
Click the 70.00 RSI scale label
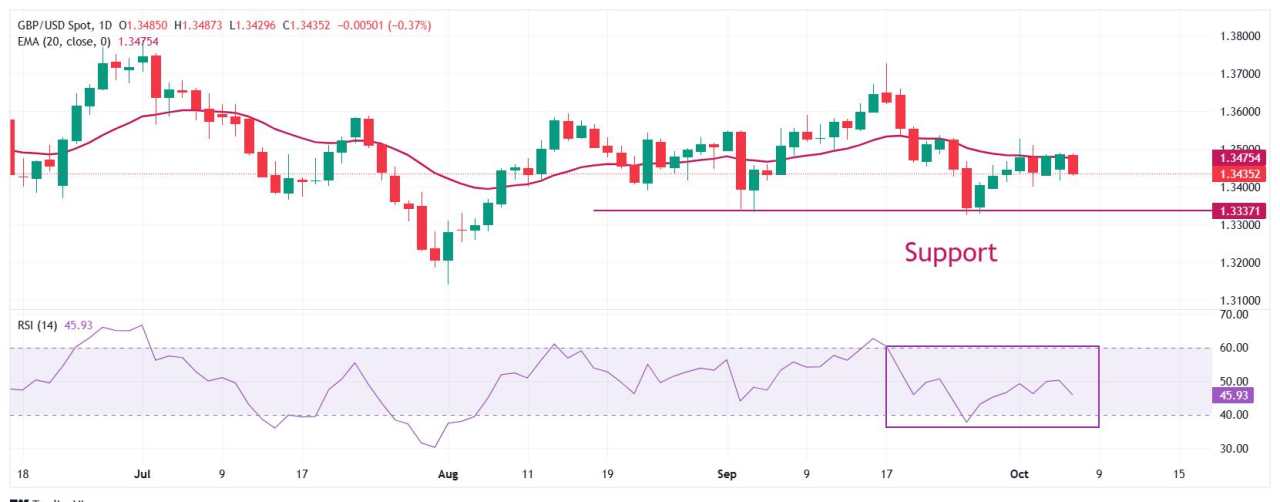click(x=1236, y=314)
